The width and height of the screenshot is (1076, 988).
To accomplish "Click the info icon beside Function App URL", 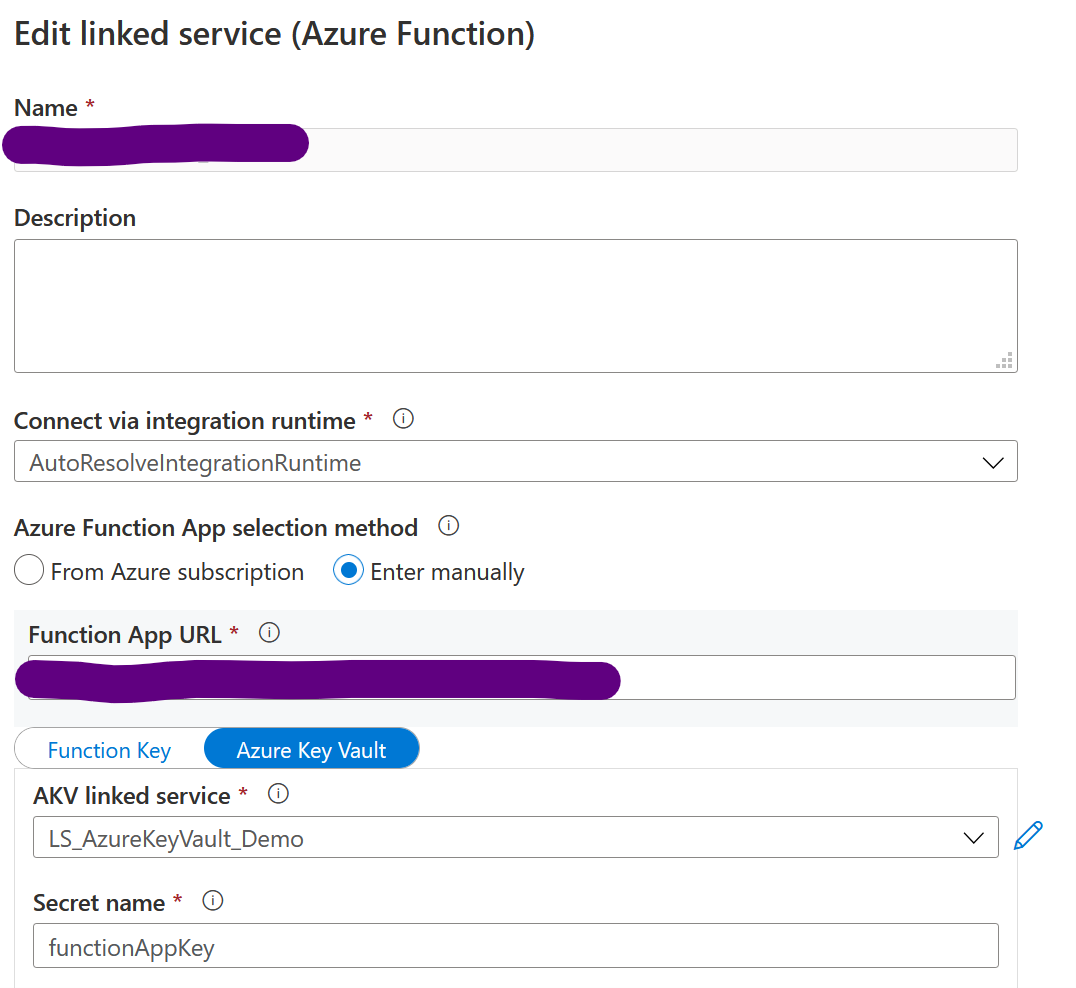I will [x=269, y=632].
